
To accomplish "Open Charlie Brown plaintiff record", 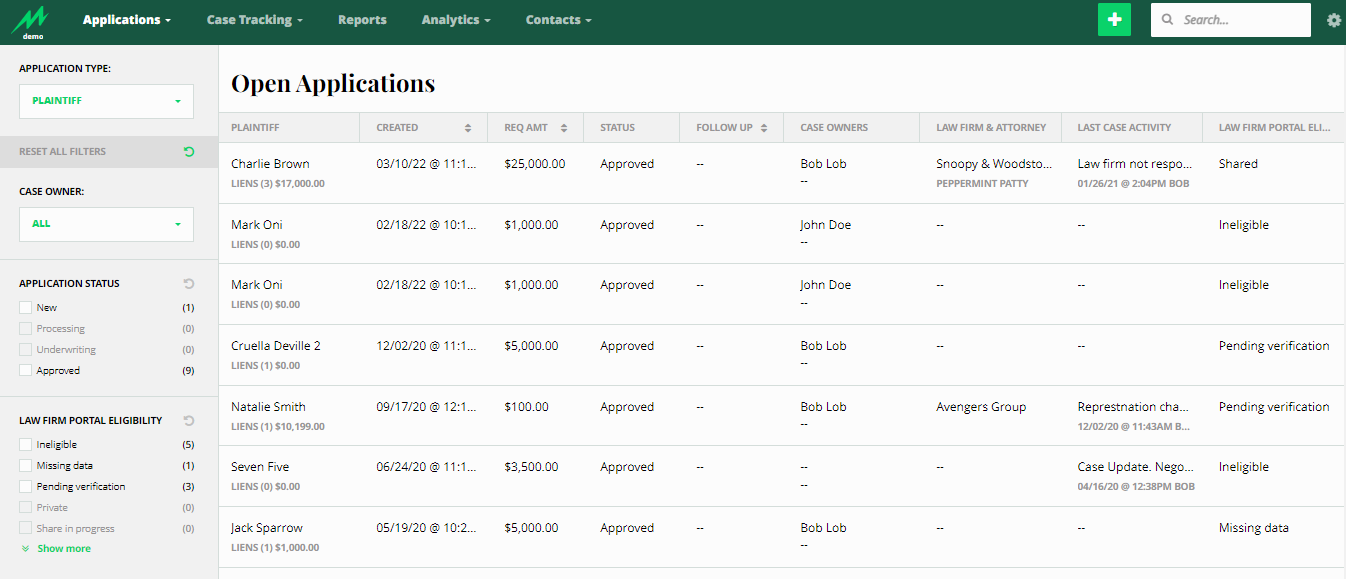I will point(270,164).
